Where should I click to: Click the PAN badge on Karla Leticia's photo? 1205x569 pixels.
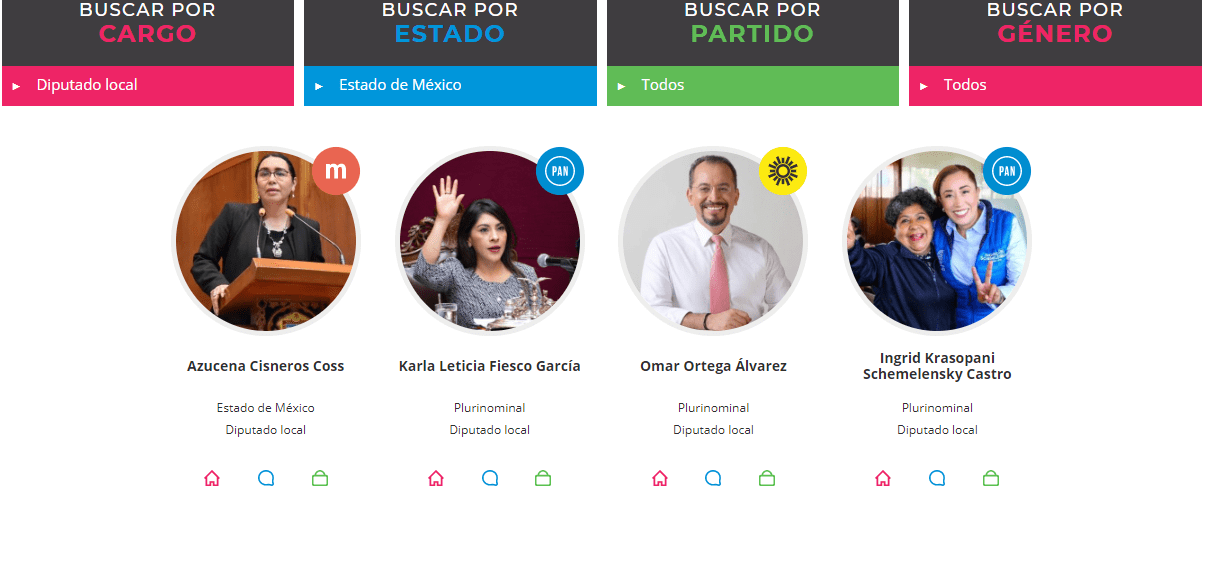coord(560,171)
